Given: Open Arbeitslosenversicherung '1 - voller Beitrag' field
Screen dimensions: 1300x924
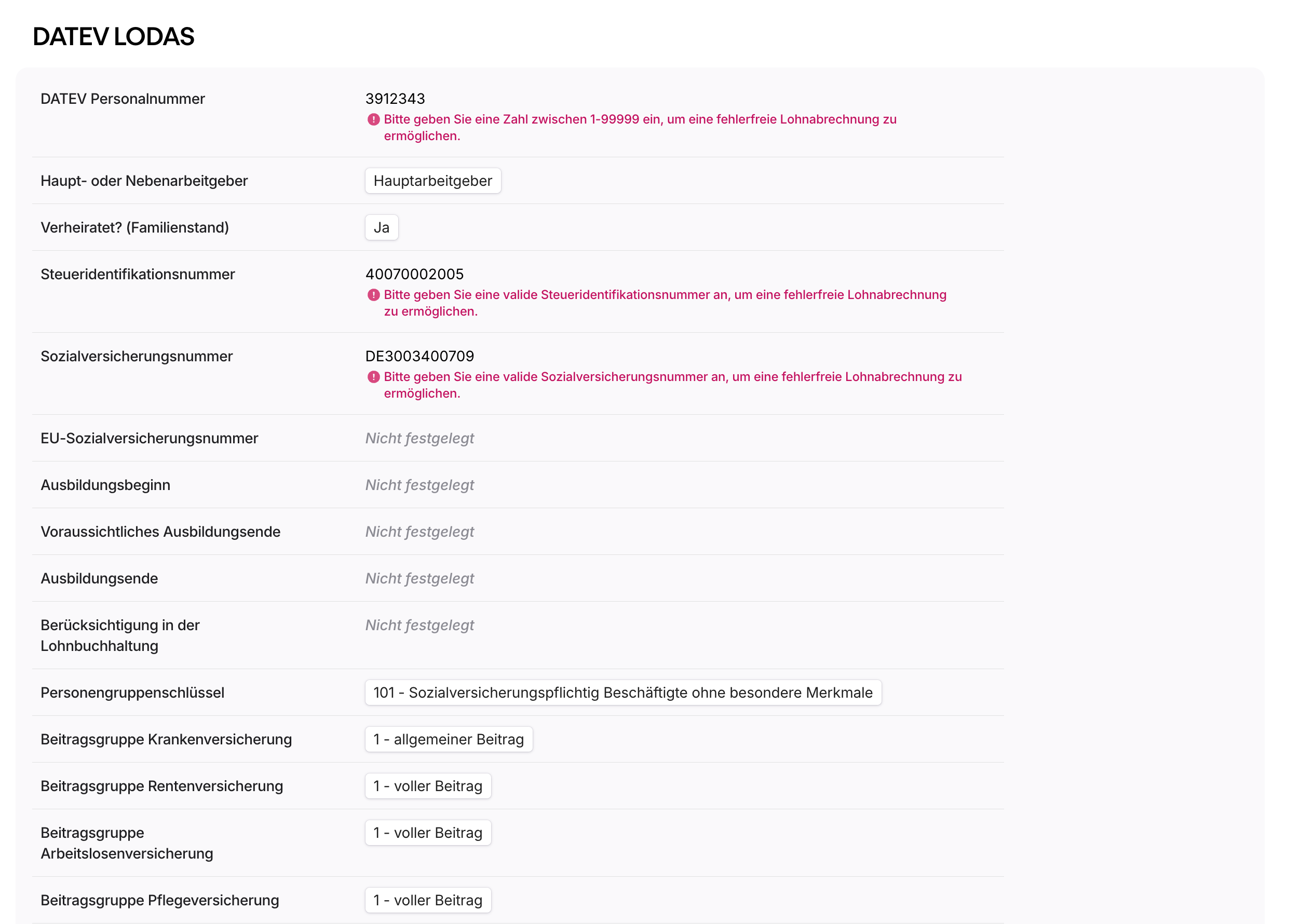Looking at the screenshot, I should tap(428, 833).
